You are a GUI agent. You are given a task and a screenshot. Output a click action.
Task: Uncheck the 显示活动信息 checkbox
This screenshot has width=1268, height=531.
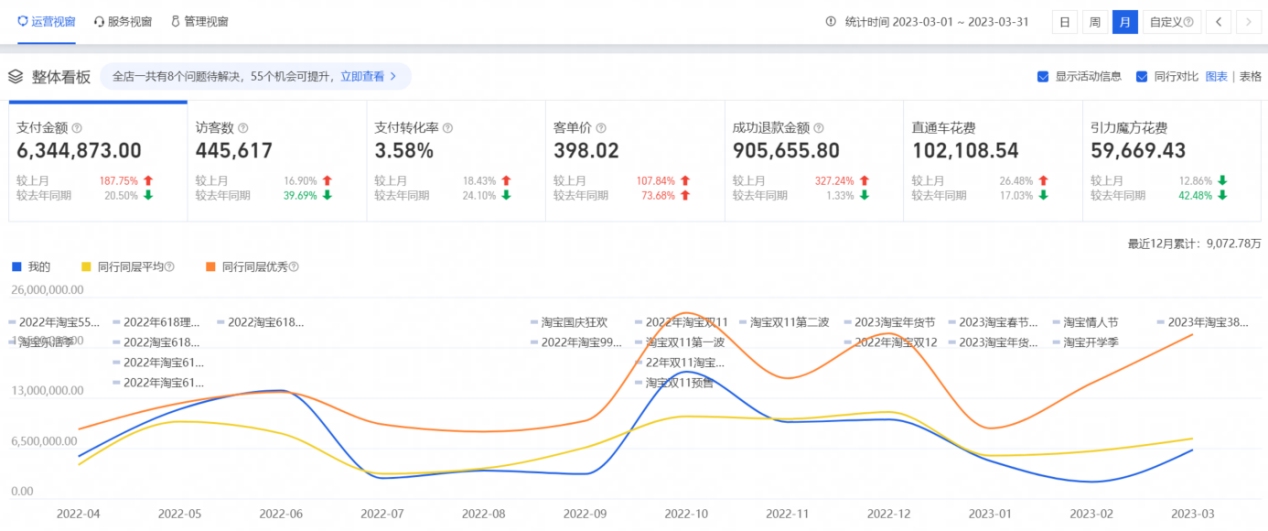pyautogui.click(x=1043, y=76)
